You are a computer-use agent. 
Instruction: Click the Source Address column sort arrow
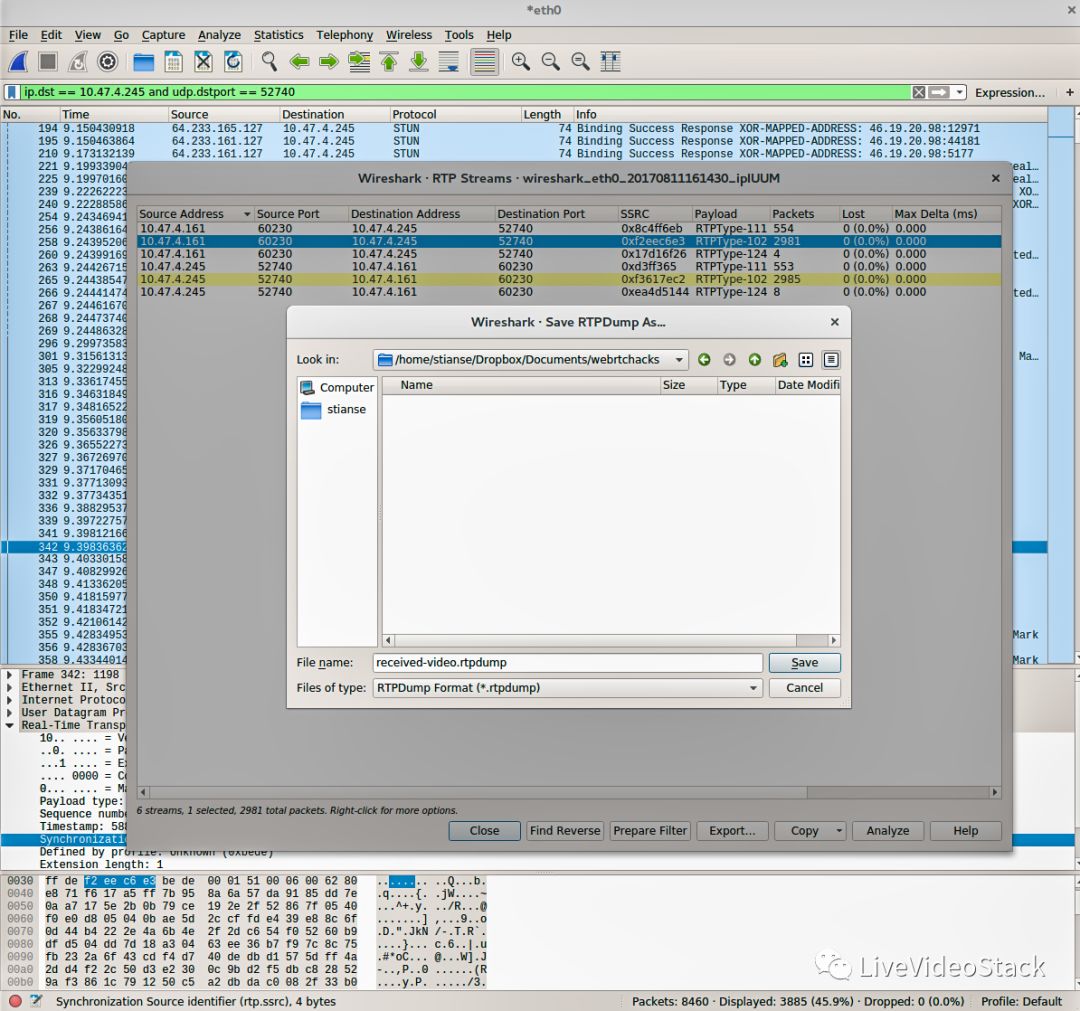[247, 214]
